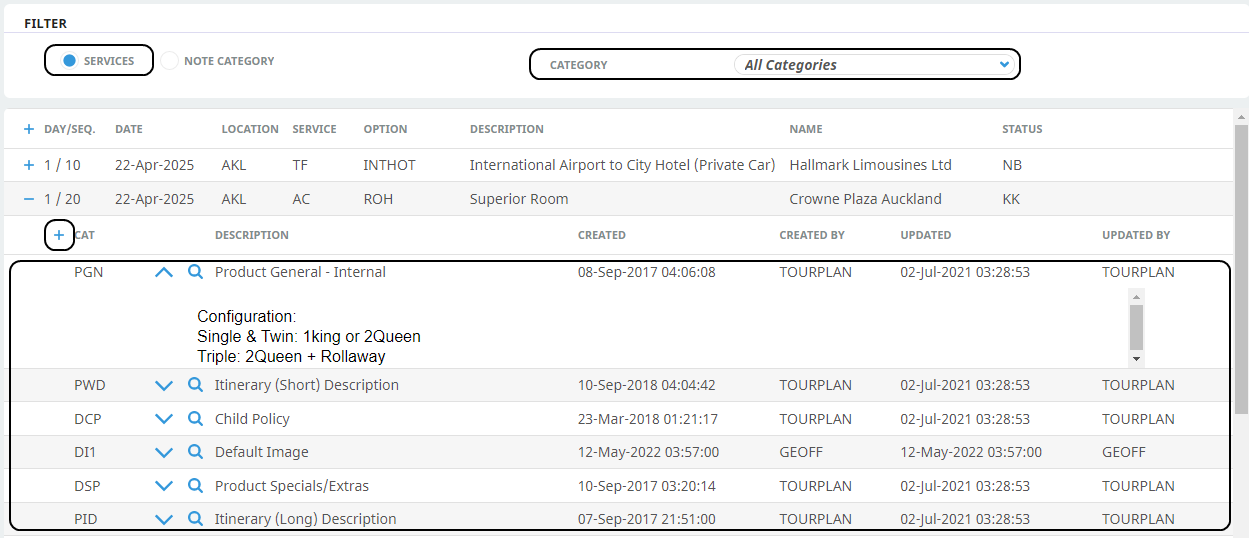Expand the PWD note row chevron
This screenshot has height=538, width=1249.
pyautogui.click(x=164, y=385)
